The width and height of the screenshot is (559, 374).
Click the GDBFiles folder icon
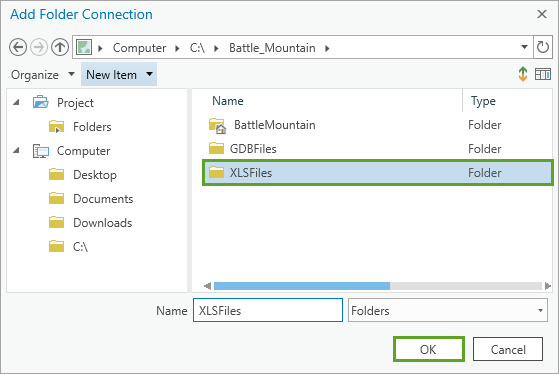pos(216,148)
